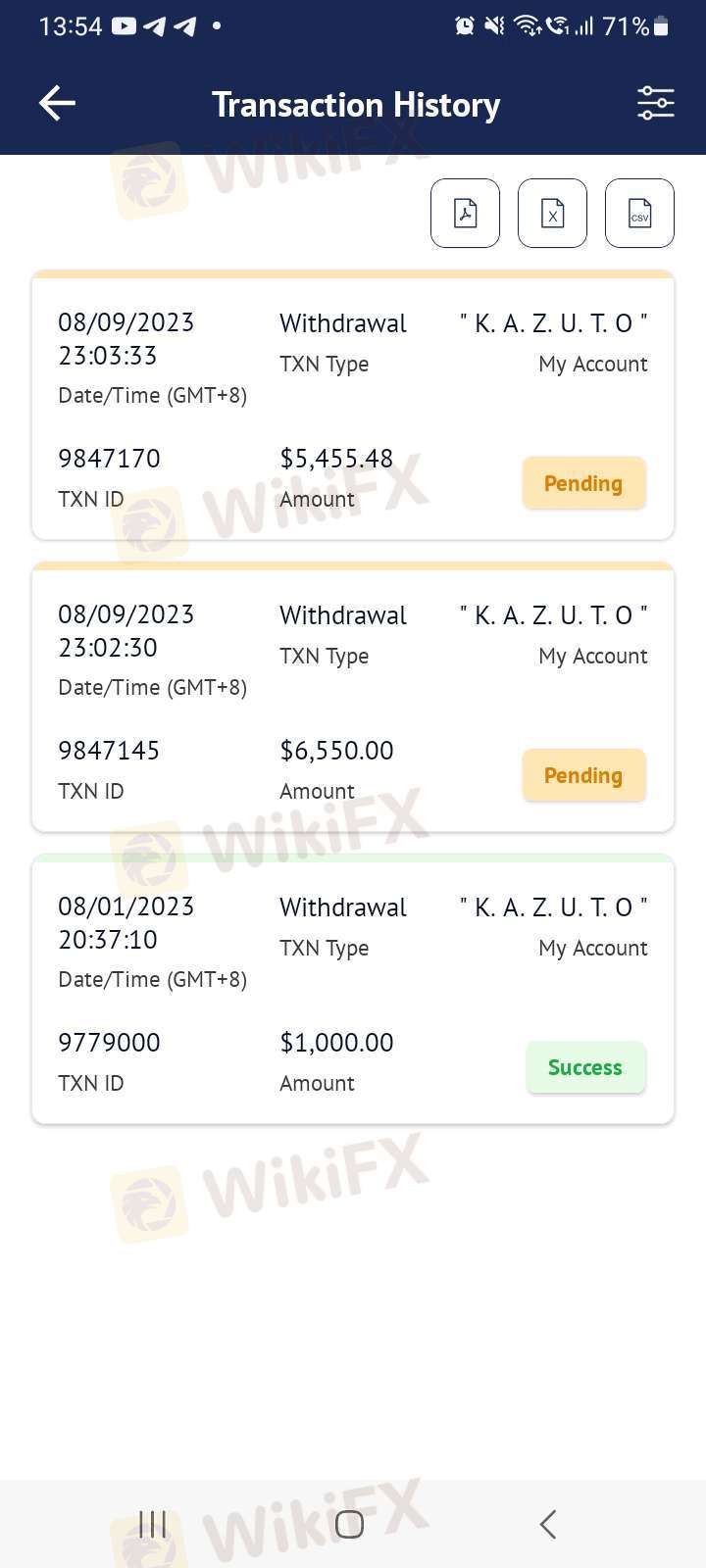Tap Android recent apps button
The width and height of the screenshot is (706, 1568).
tap(152, 1524)
